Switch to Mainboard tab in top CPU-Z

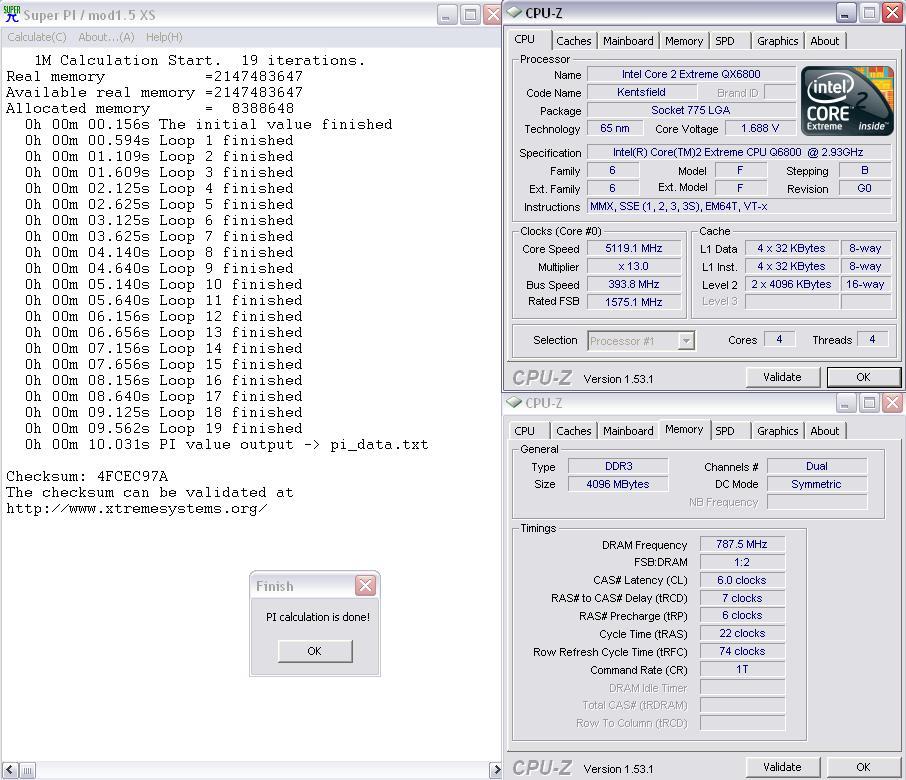(628, 41)
